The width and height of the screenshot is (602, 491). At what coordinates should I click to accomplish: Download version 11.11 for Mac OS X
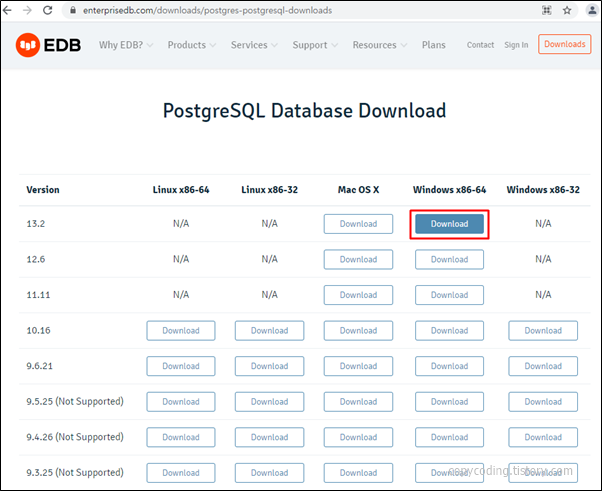click(x=358, y=295)
